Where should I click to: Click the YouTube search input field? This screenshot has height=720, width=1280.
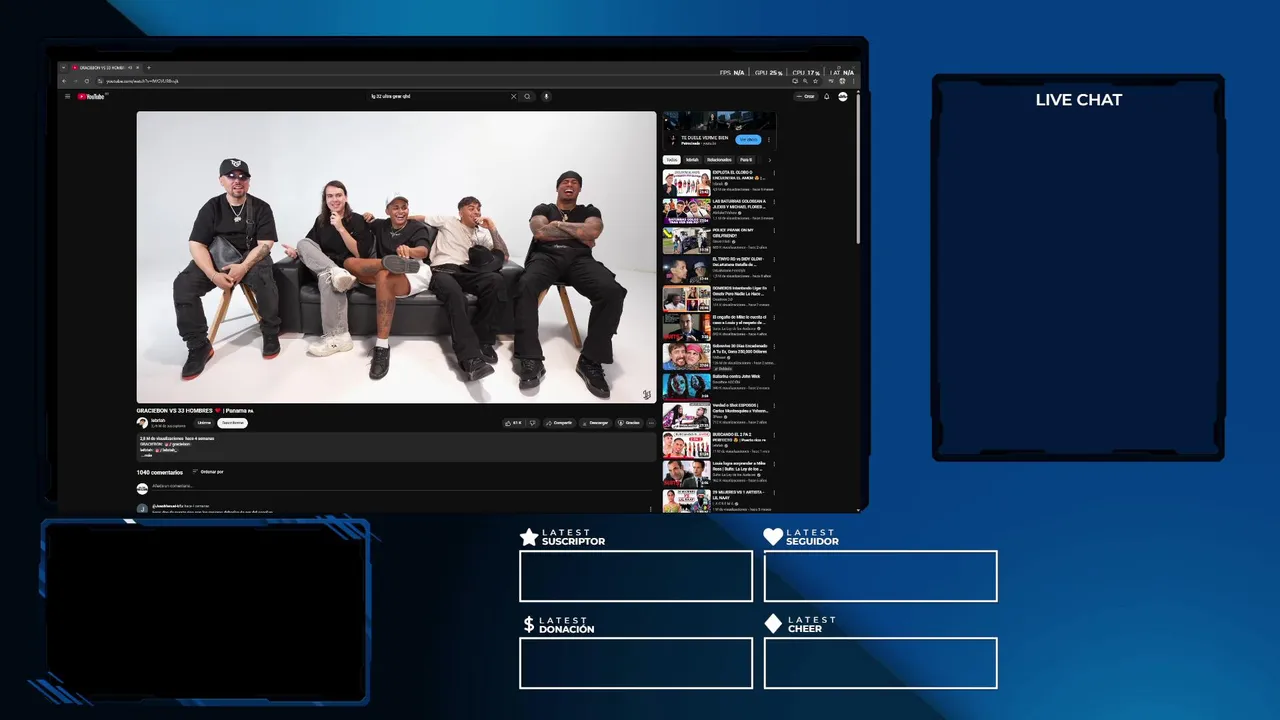438,96
